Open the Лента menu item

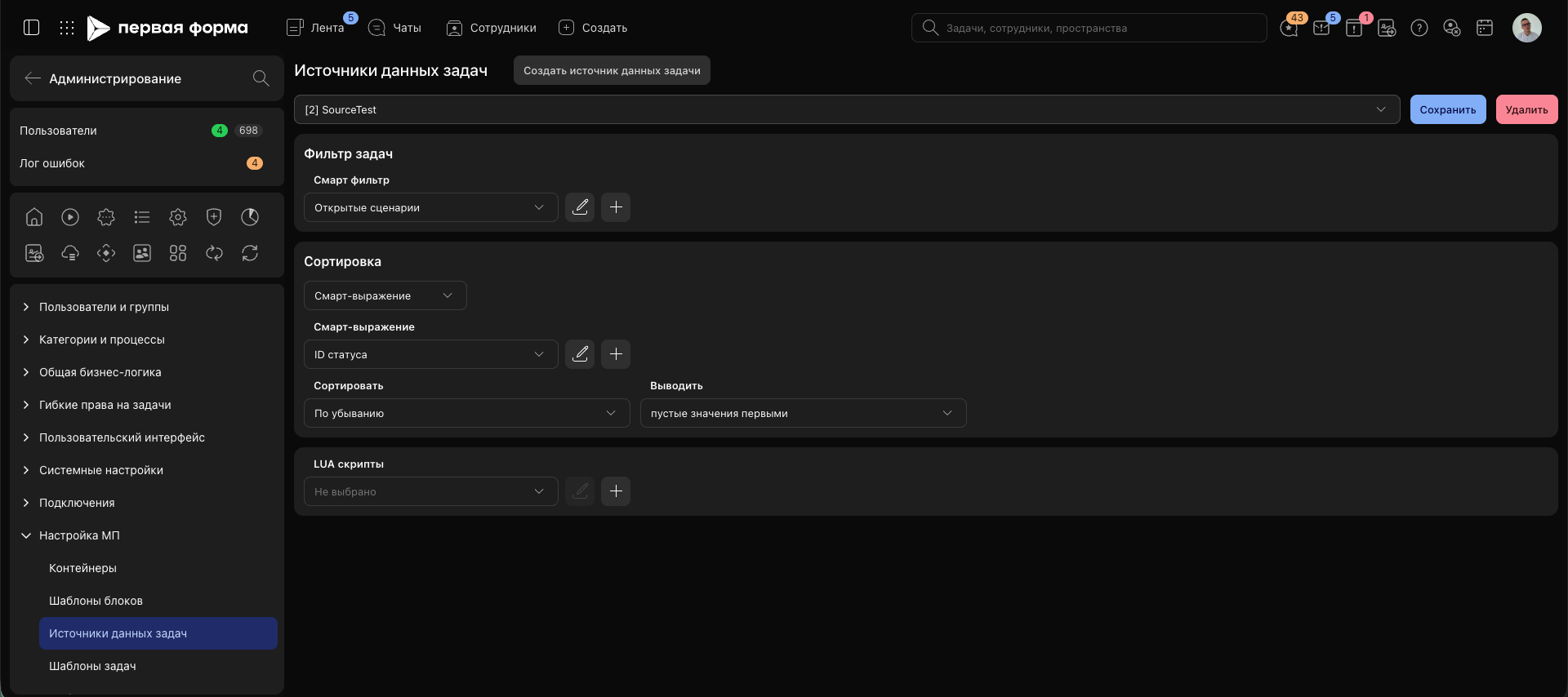tap(316, 28)
